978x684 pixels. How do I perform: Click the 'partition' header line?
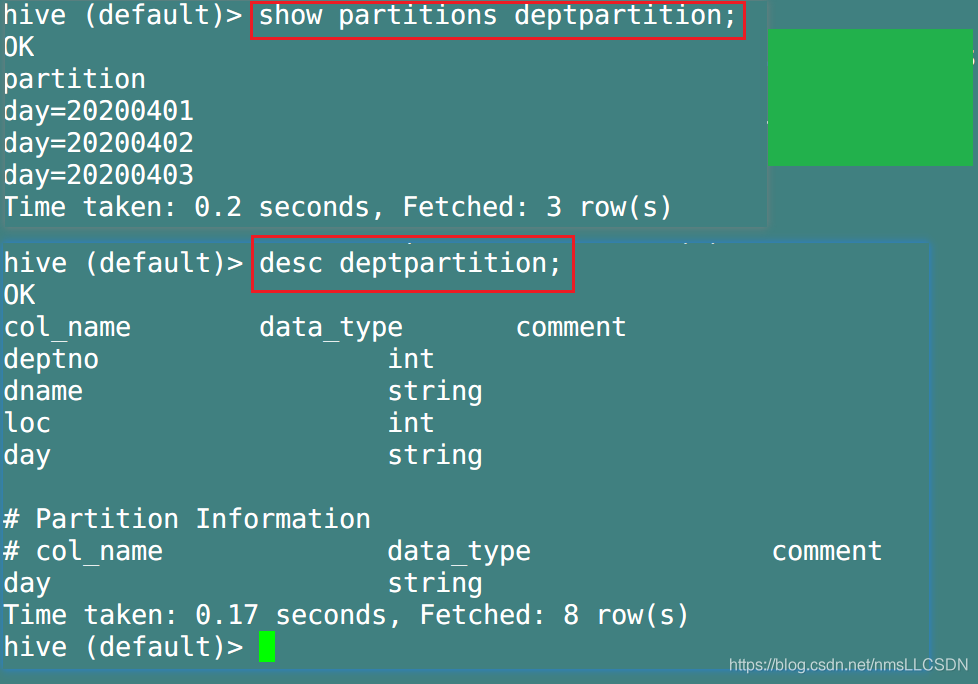pos(74,80)
